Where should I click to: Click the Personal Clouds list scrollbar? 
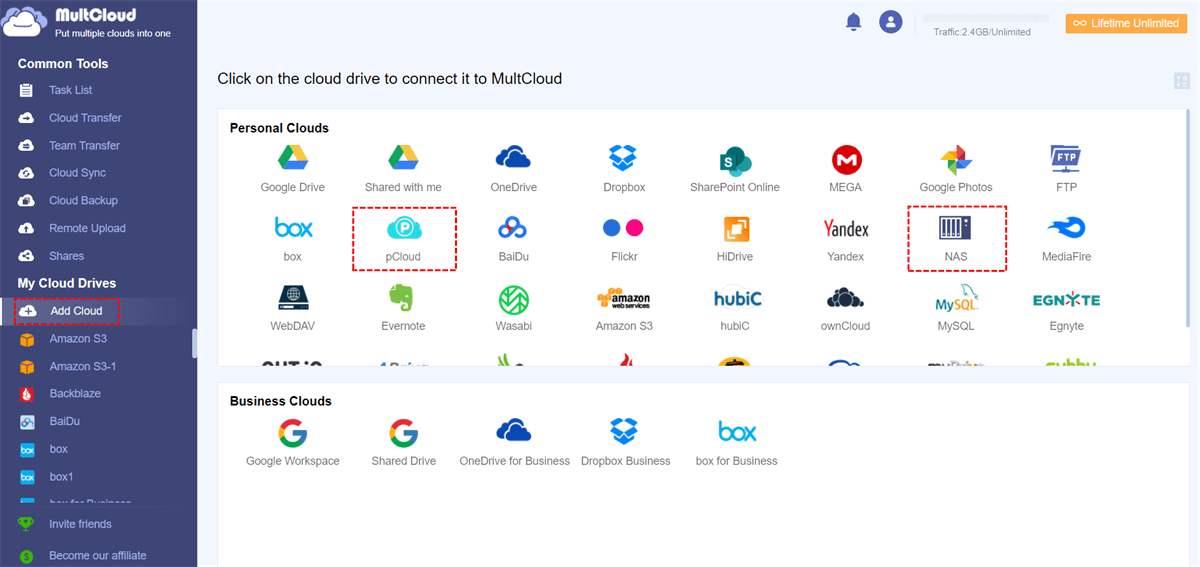1186,220
